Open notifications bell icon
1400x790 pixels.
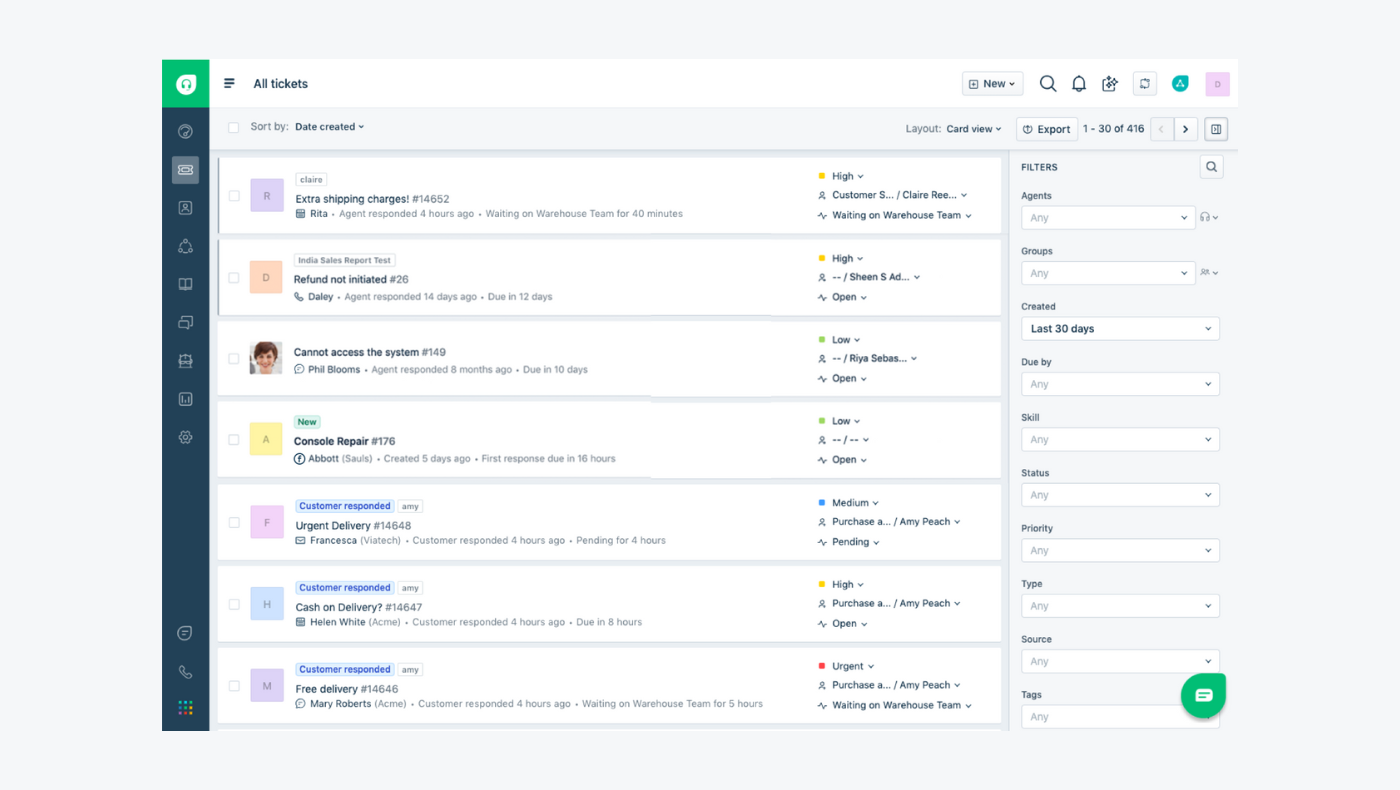click(1079, 84)
